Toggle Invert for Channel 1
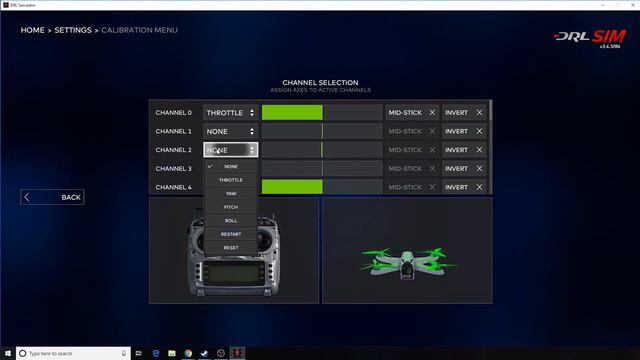The width and height of the screenshot is (640, 360). [x=464, y=131]
